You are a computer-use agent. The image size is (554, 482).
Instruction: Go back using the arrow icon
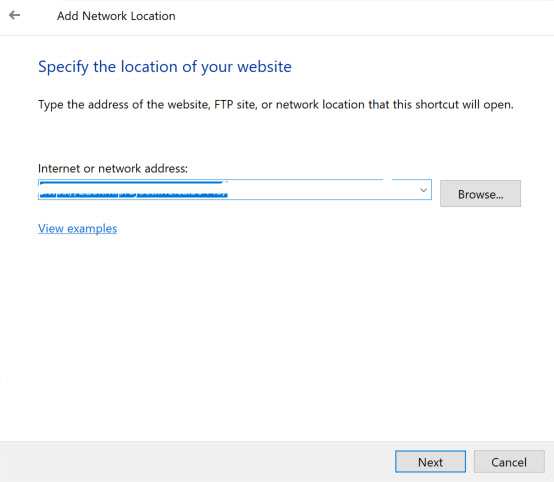click(14, 15)
